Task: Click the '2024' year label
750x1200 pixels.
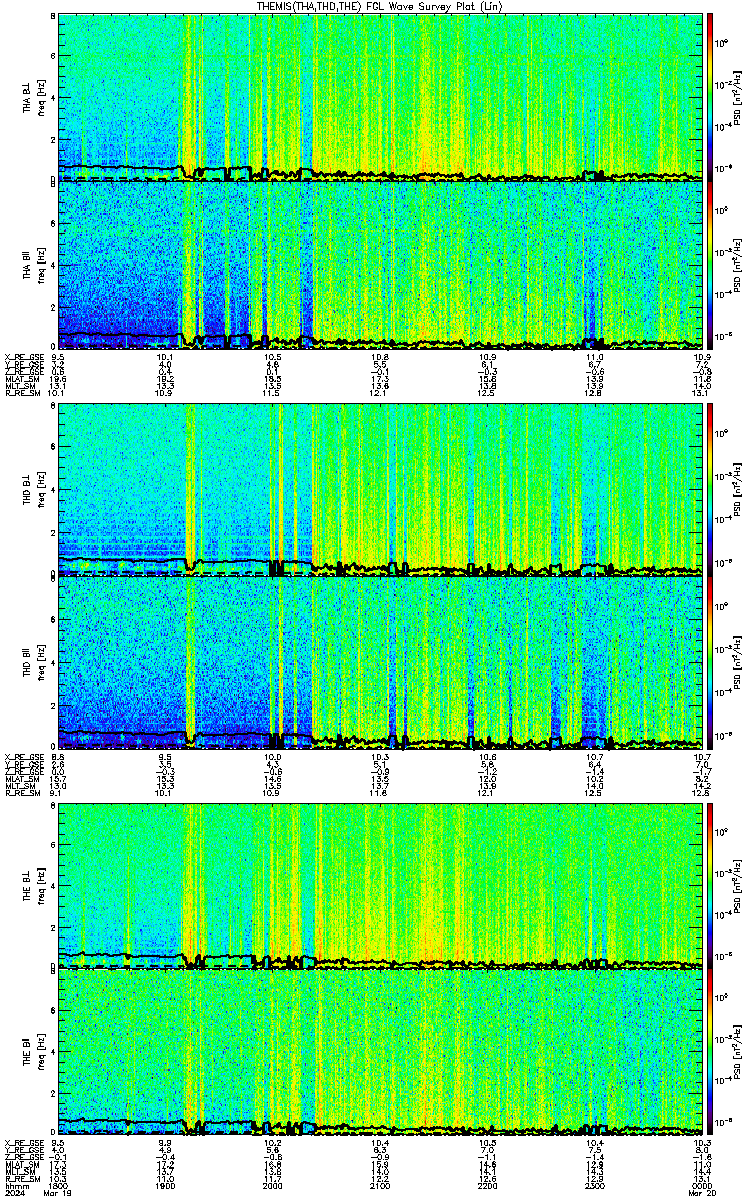Action: [15, 1194]
